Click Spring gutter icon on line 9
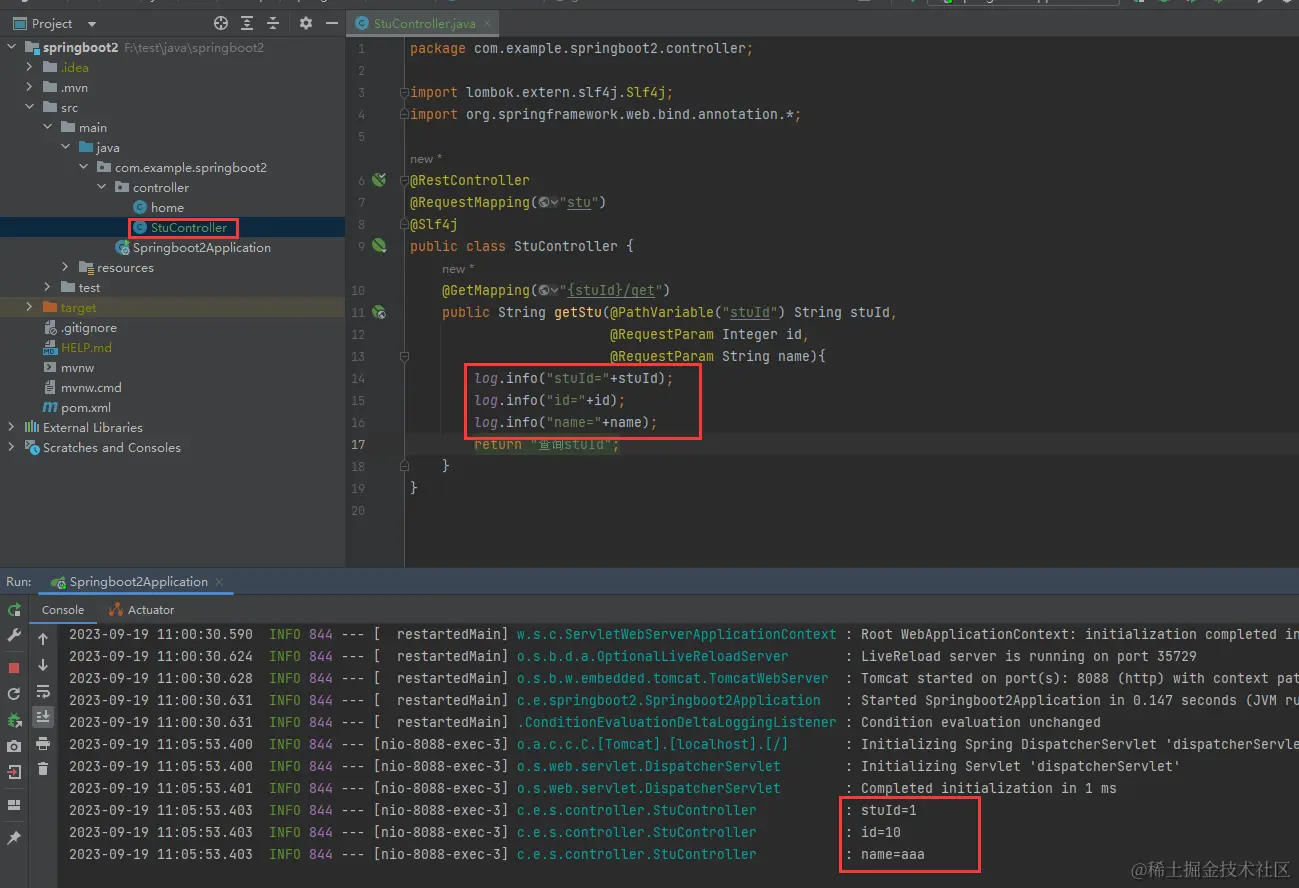The width and height of the screenshot is (1299, 888). 379,245
